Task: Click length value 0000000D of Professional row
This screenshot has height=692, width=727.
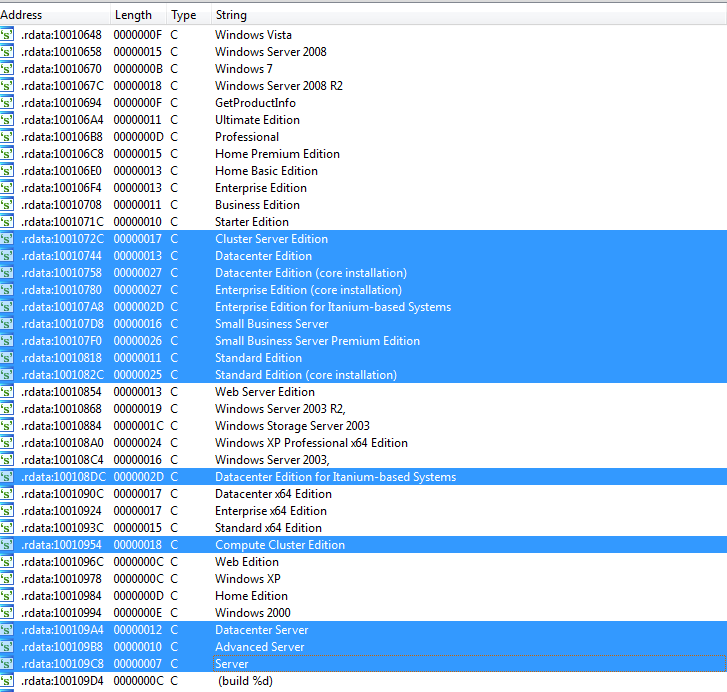Action: pos(138,137)
